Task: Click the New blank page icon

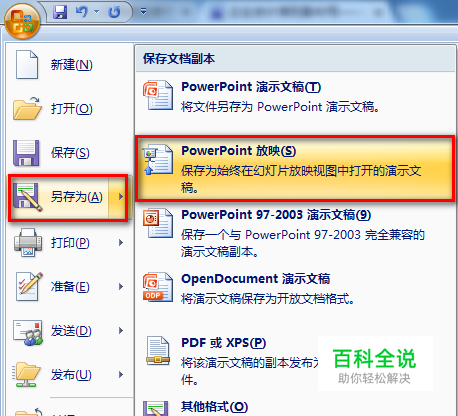Action: coord(27,65)
